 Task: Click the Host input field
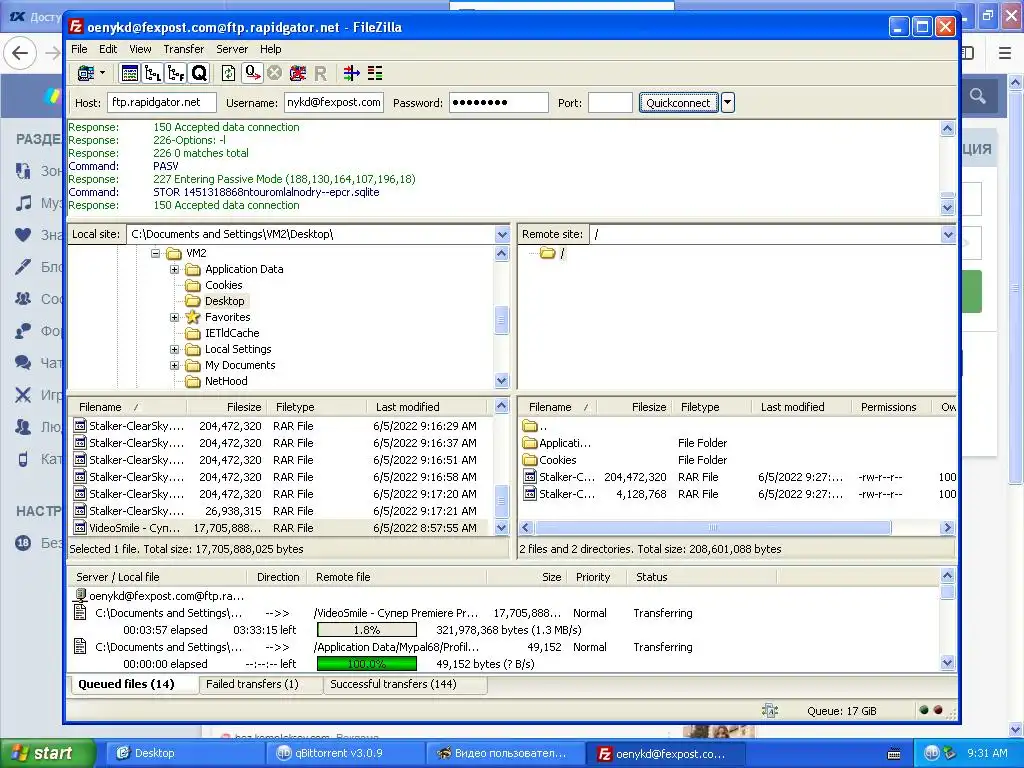point(161,103)
